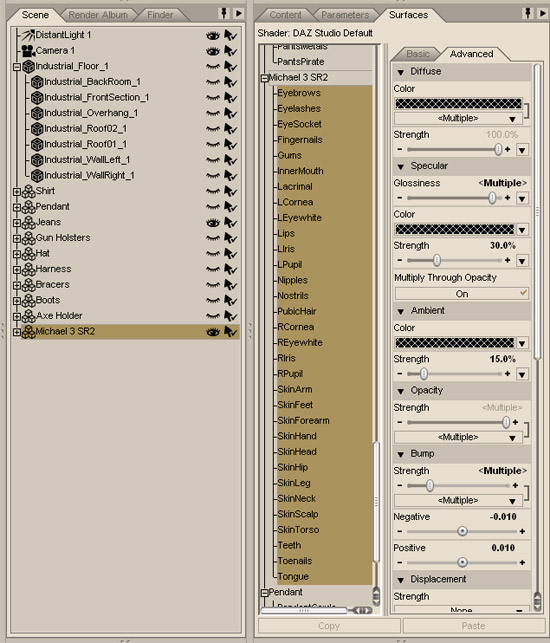The width and height of the screenshot is (550, 643).
Task: Switch to the Scene tab
Action: coord(35,15)
